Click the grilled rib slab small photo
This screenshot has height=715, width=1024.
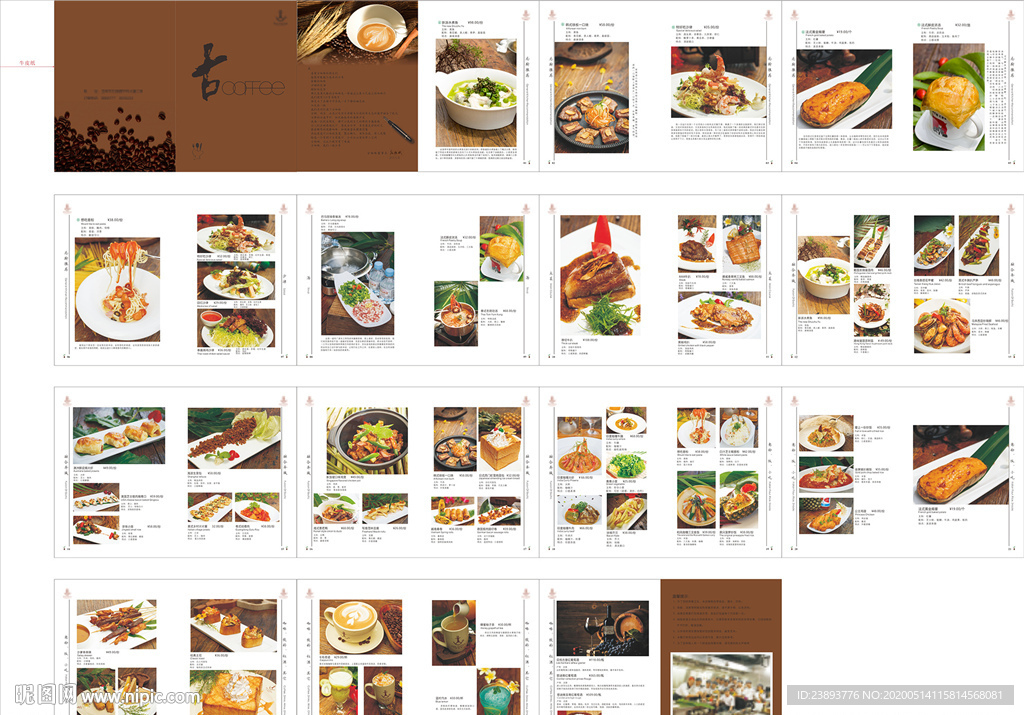coord(741,244)
